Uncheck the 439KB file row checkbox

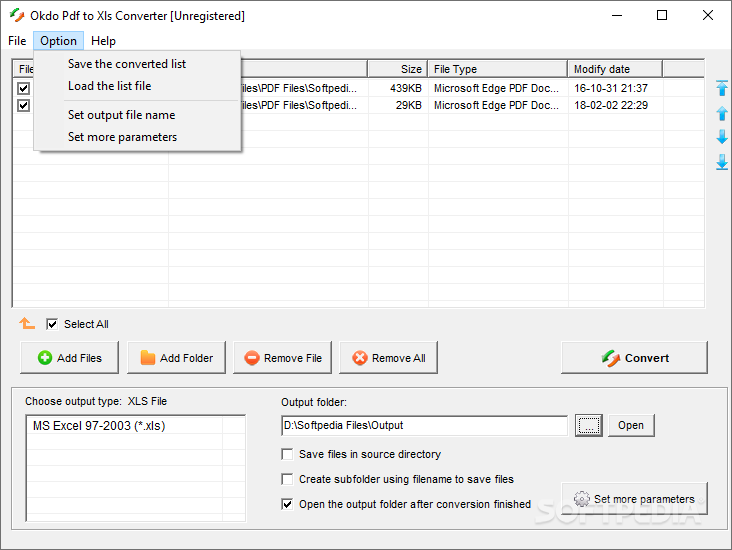click(23, 88)
